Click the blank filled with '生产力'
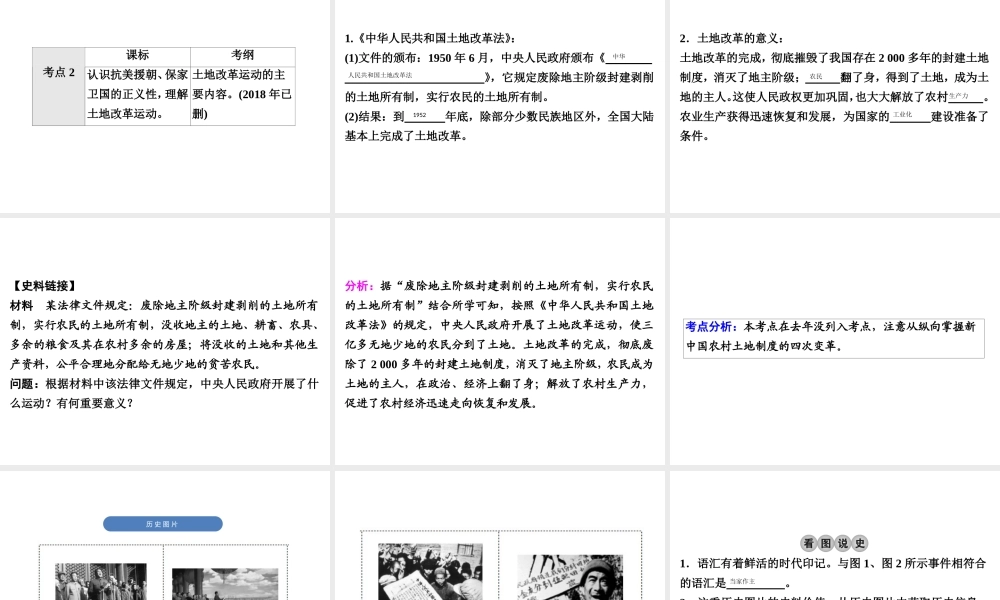Viewport: 1000px width, 600px height. (966, 97)
